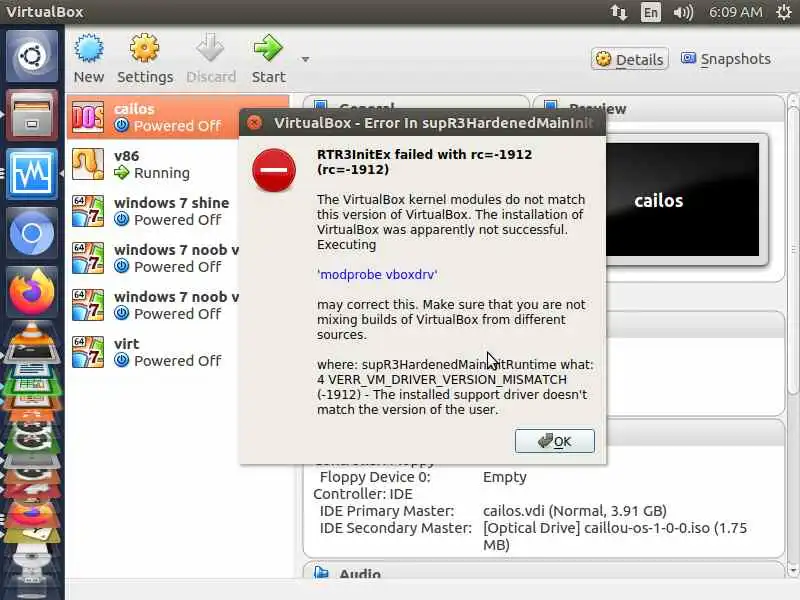Open the Files drawer launcher icon

(32, 115)
